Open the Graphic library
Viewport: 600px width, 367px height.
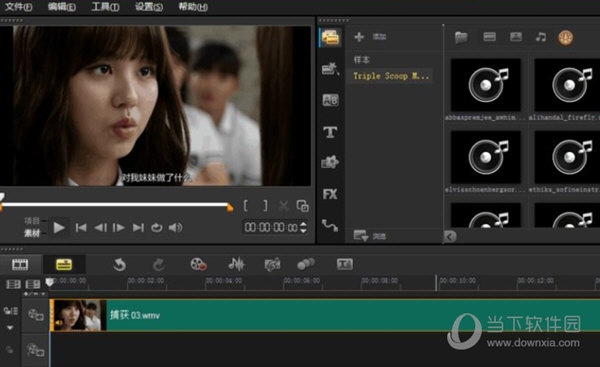330,162
